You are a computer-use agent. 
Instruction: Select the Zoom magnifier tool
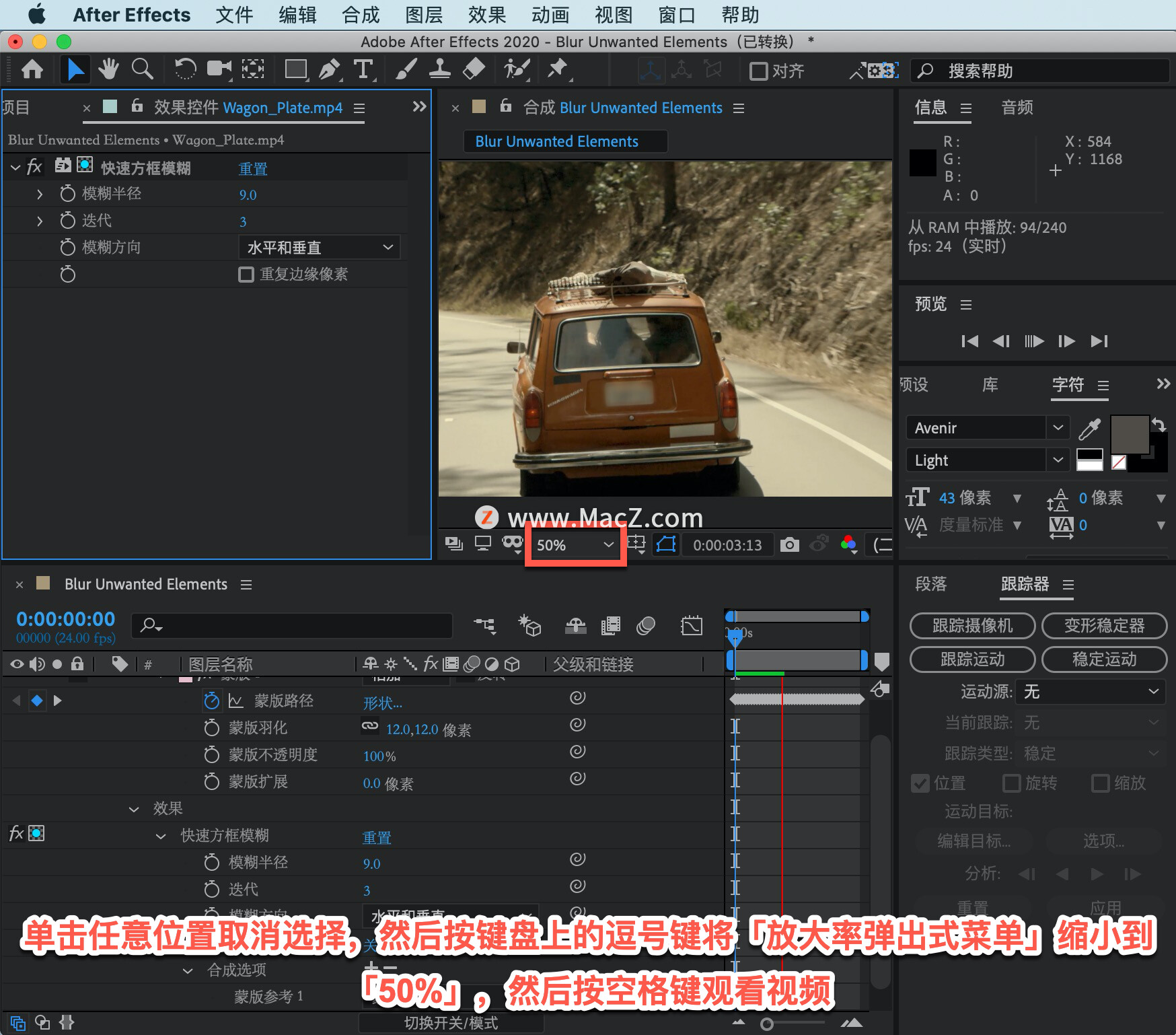tap(142, 69)
